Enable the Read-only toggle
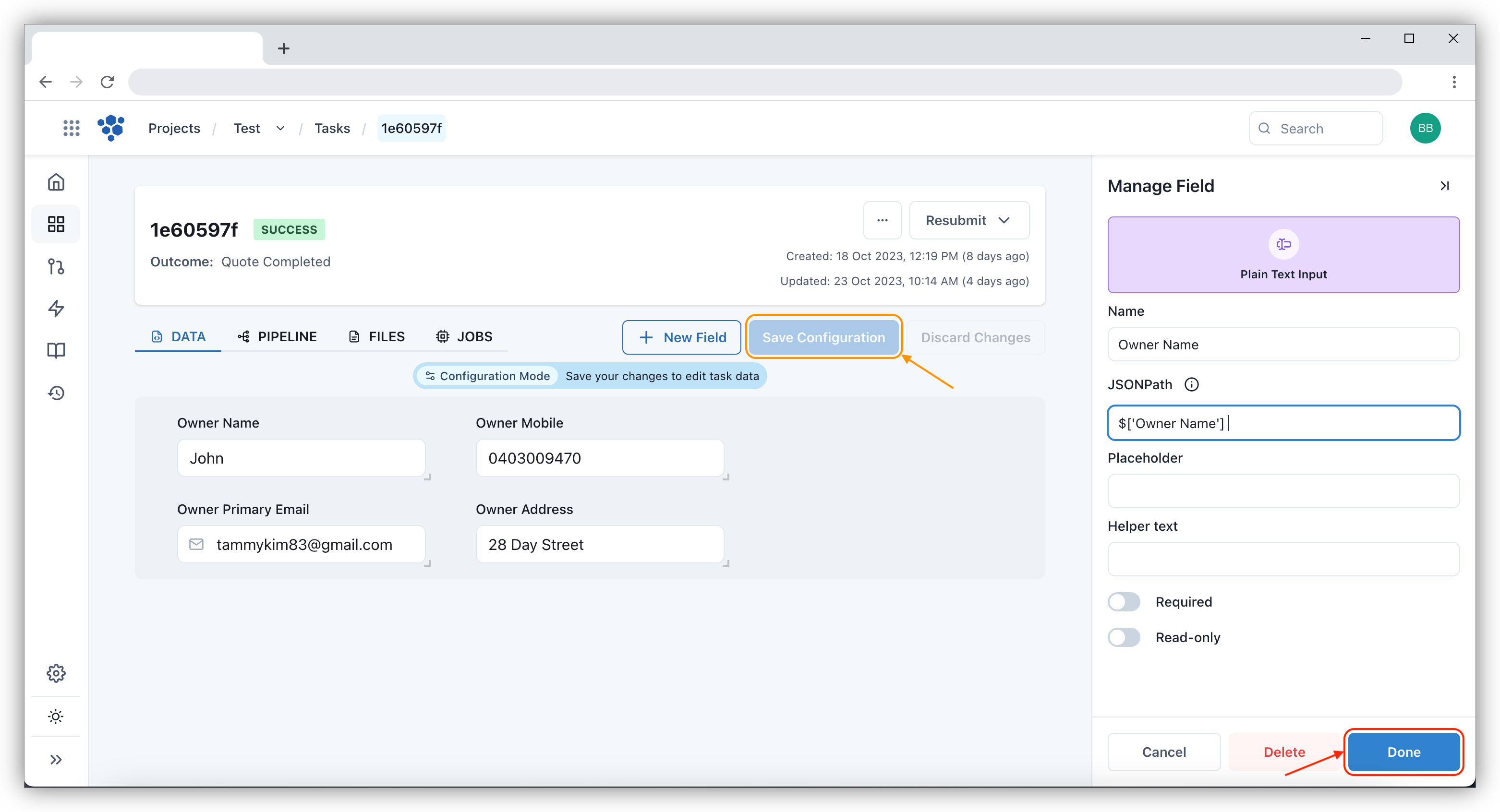Screen dimensions: 1500x812 click(1124, 637)
